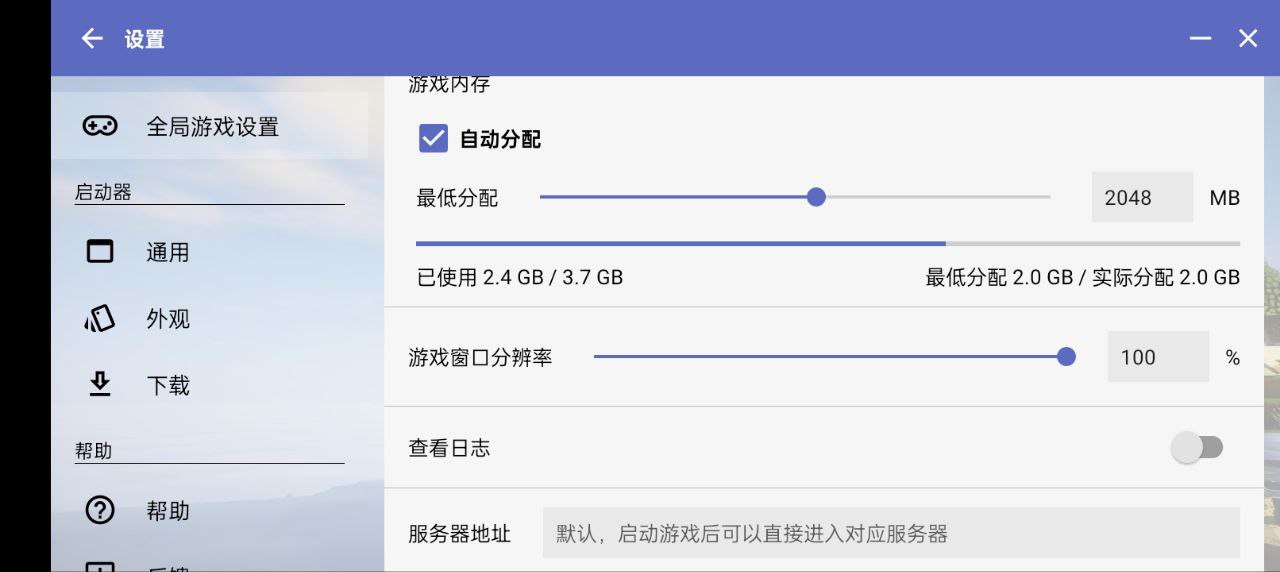Click the 服务器地址 text input field
Viewport: 1280px width, 572px height.
click(891, 533)
